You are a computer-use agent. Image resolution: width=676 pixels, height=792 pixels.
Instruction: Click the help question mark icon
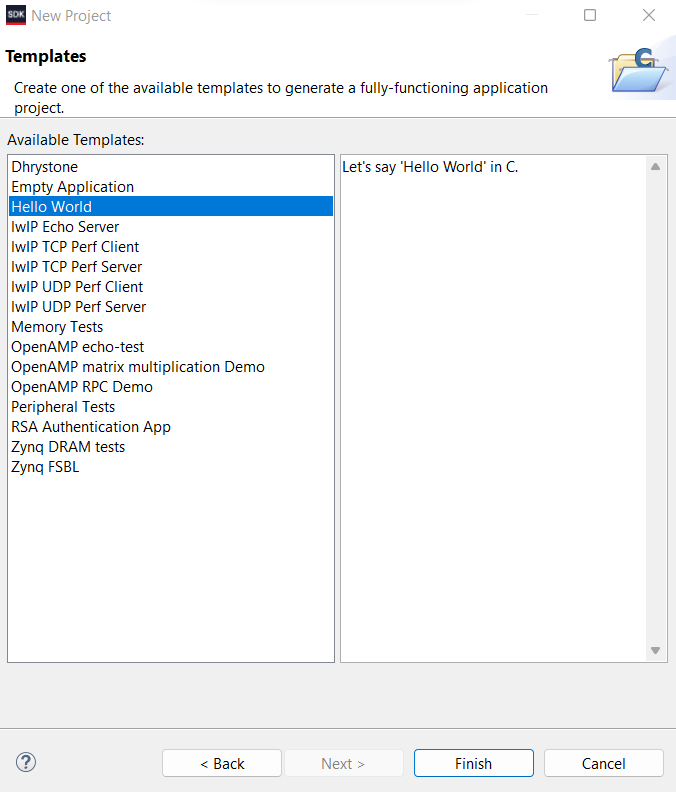click(x=26, y=763)
